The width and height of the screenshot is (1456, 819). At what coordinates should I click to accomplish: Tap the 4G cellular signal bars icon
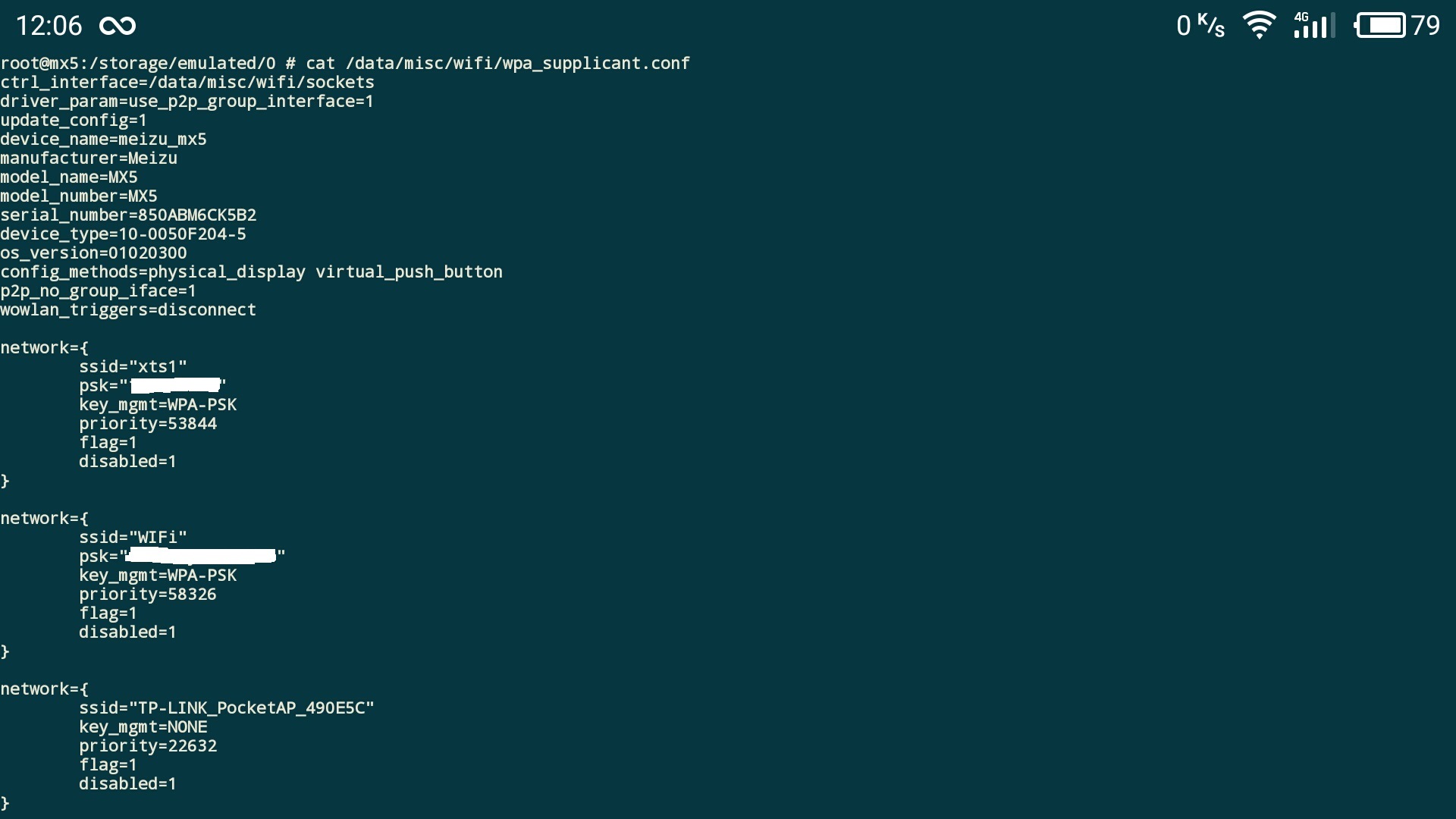pyautogui.click(x=1314, y=25)
